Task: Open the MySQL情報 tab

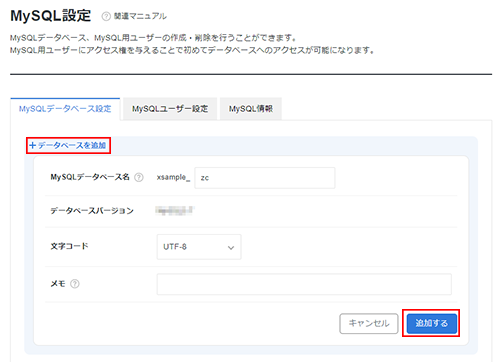Action: [x=251, y=109]
